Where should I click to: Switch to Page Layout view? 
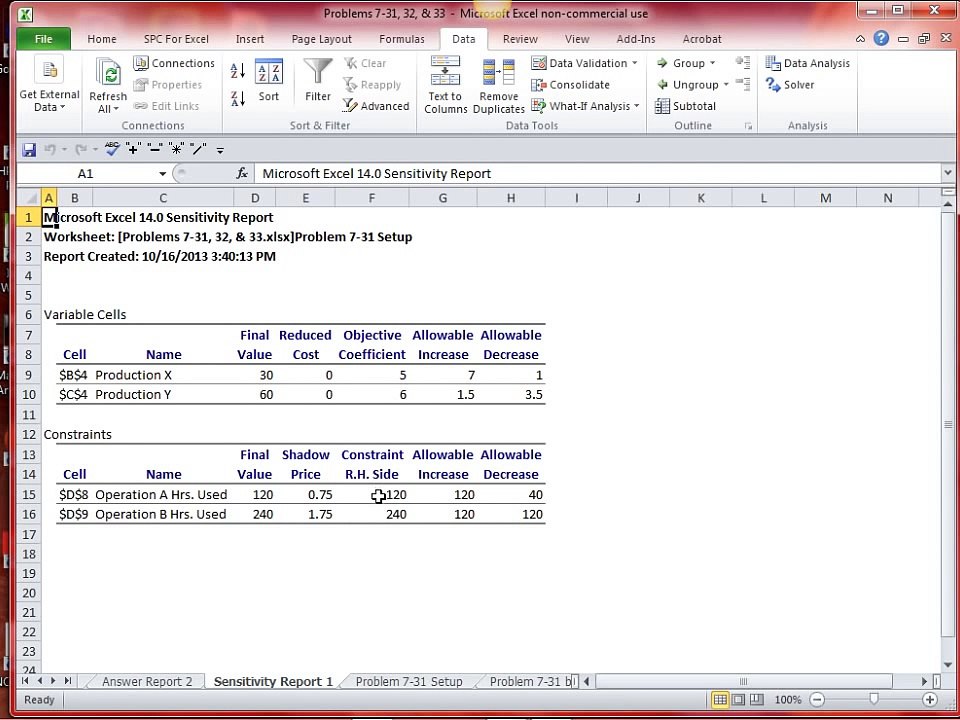pyautogui.click(x=739, y=699)
